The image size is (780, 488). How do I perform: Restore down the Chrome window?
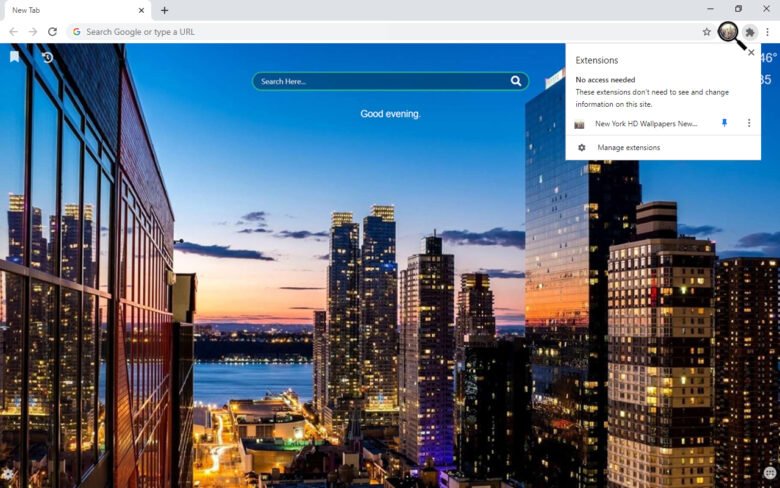tap(738, 9)
